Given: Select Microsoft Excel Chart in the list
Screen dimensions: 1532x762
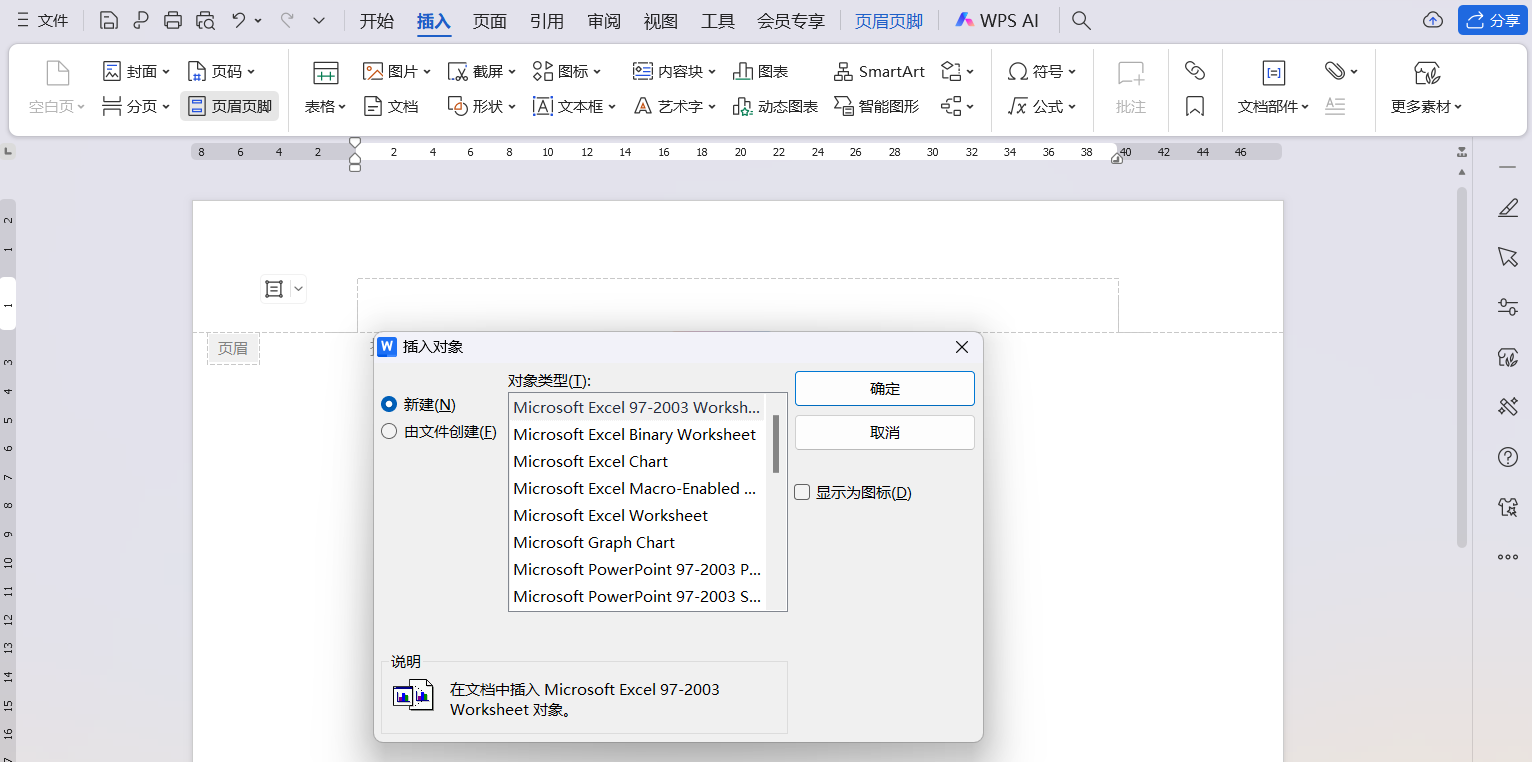Looking at the screenshot, I should (590, 462).
